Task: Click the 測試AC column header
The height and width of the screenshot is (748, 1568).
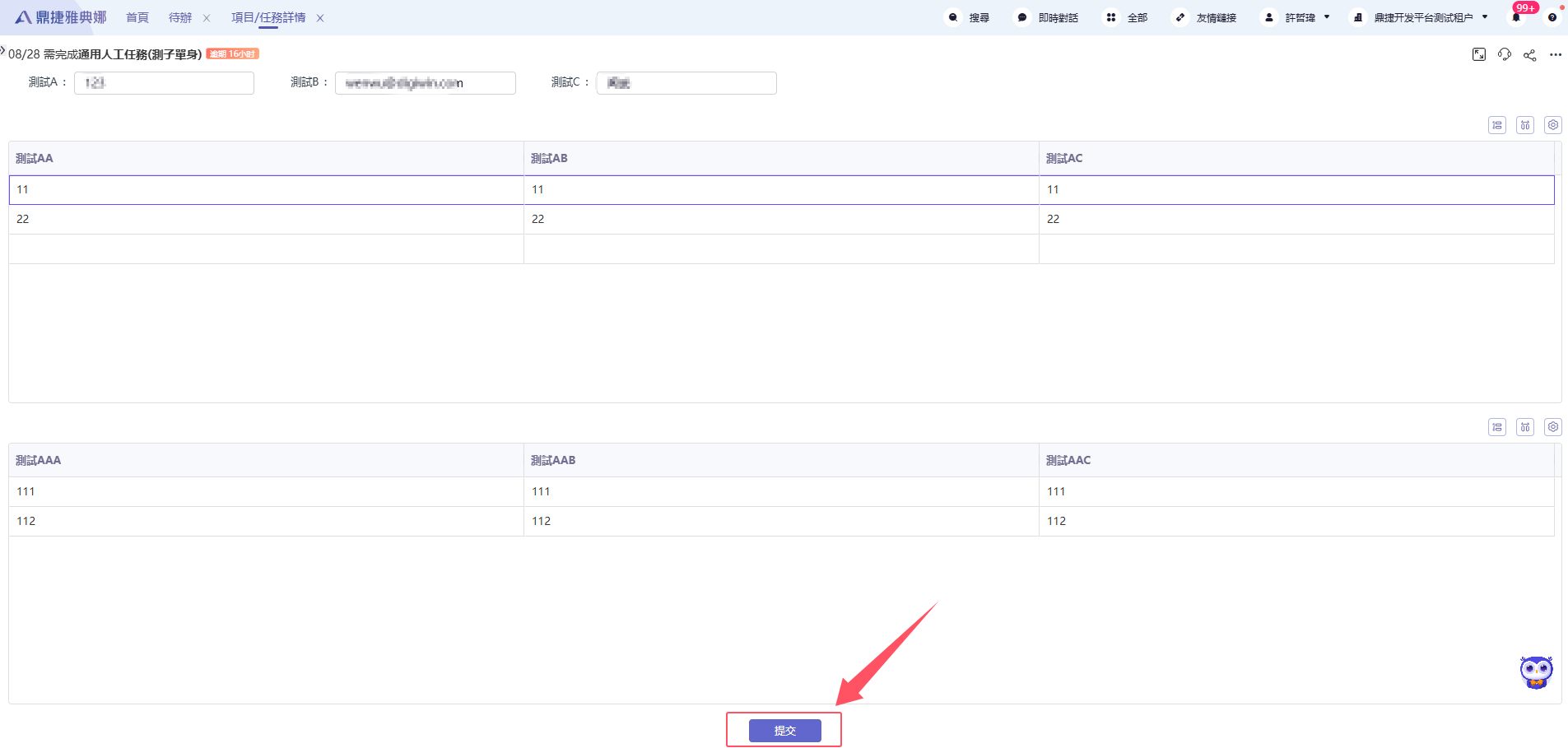Action: 1296,158
